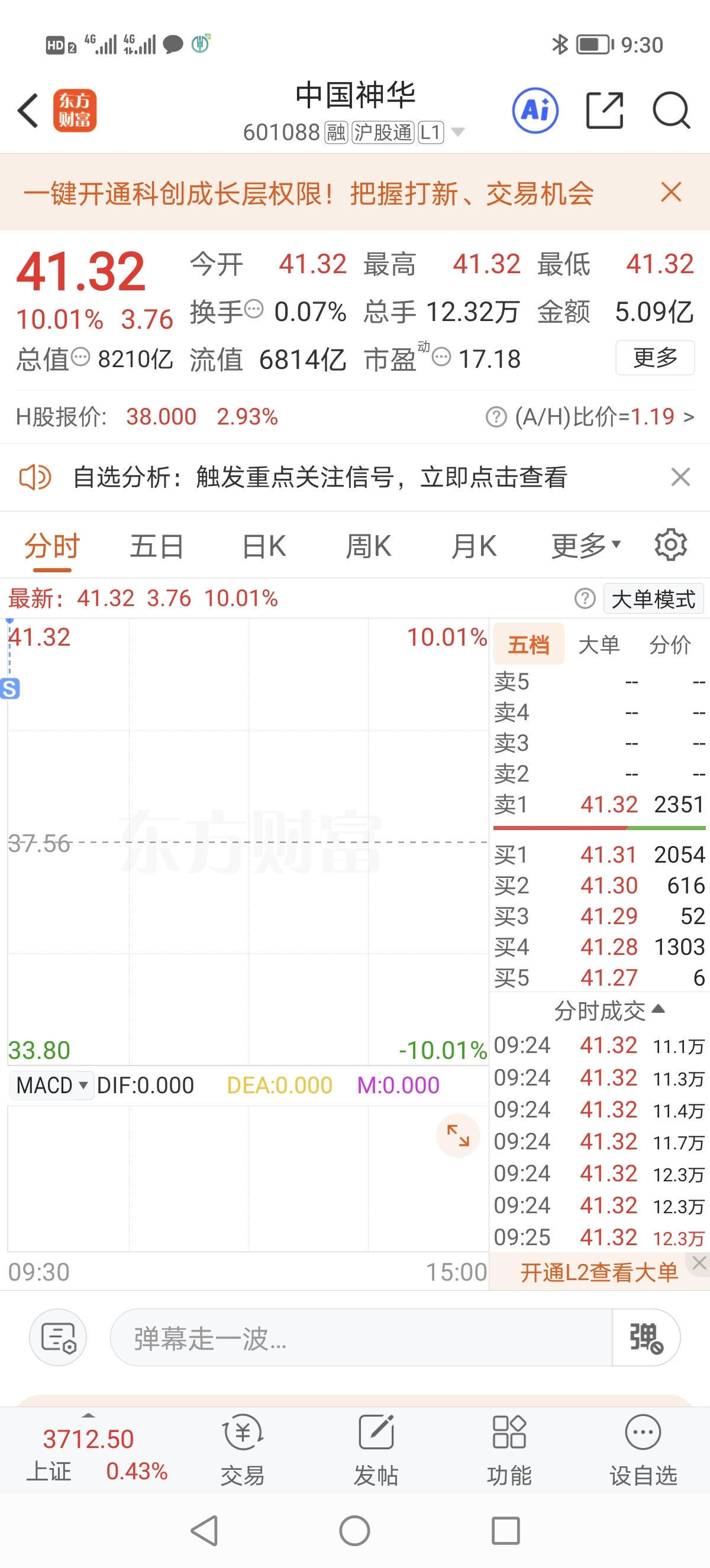Switch to the 分价 tab
This screenshot has width=710, height=1568.
click(670, 644)
